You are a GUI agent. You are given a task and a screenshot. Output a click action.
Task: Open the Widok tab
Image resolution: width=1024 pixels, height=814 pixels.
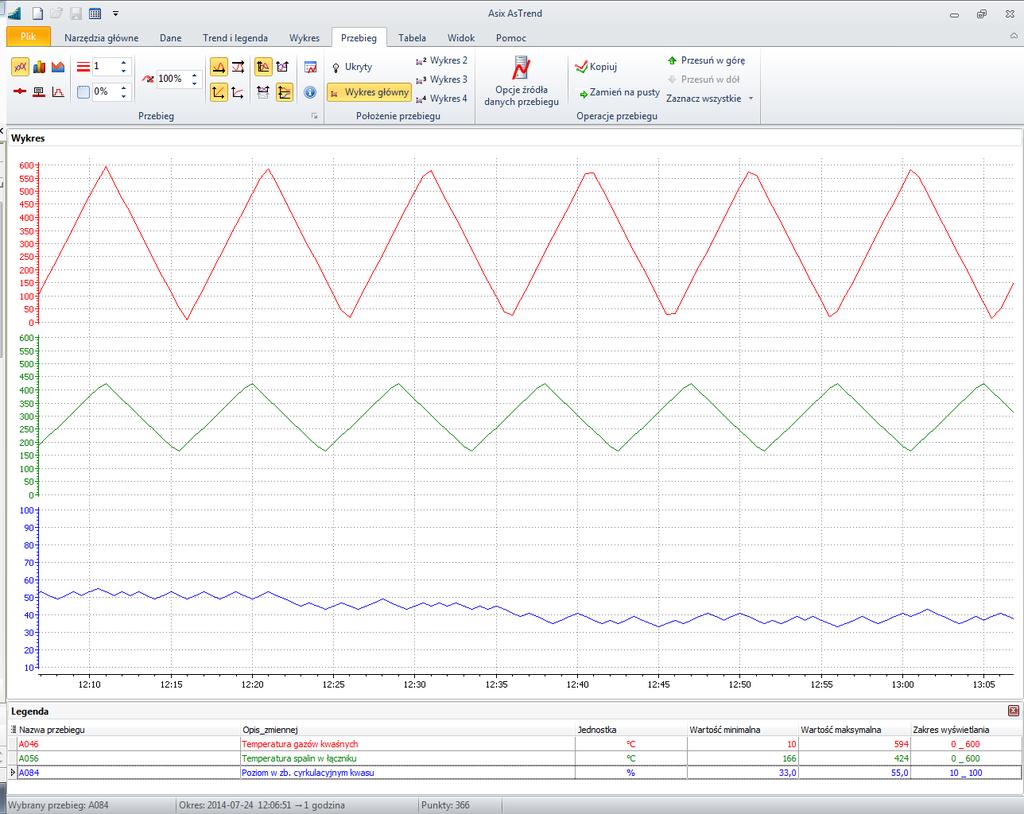coord(461,38)
